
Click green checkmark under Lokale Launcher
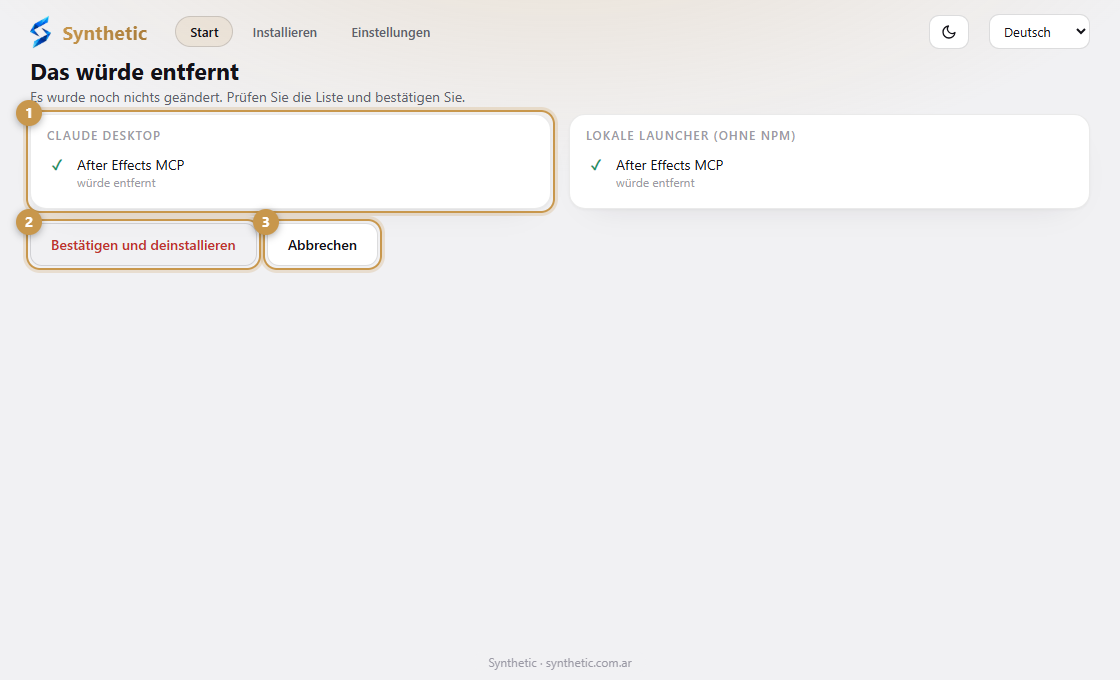click(x=596, y=165)
